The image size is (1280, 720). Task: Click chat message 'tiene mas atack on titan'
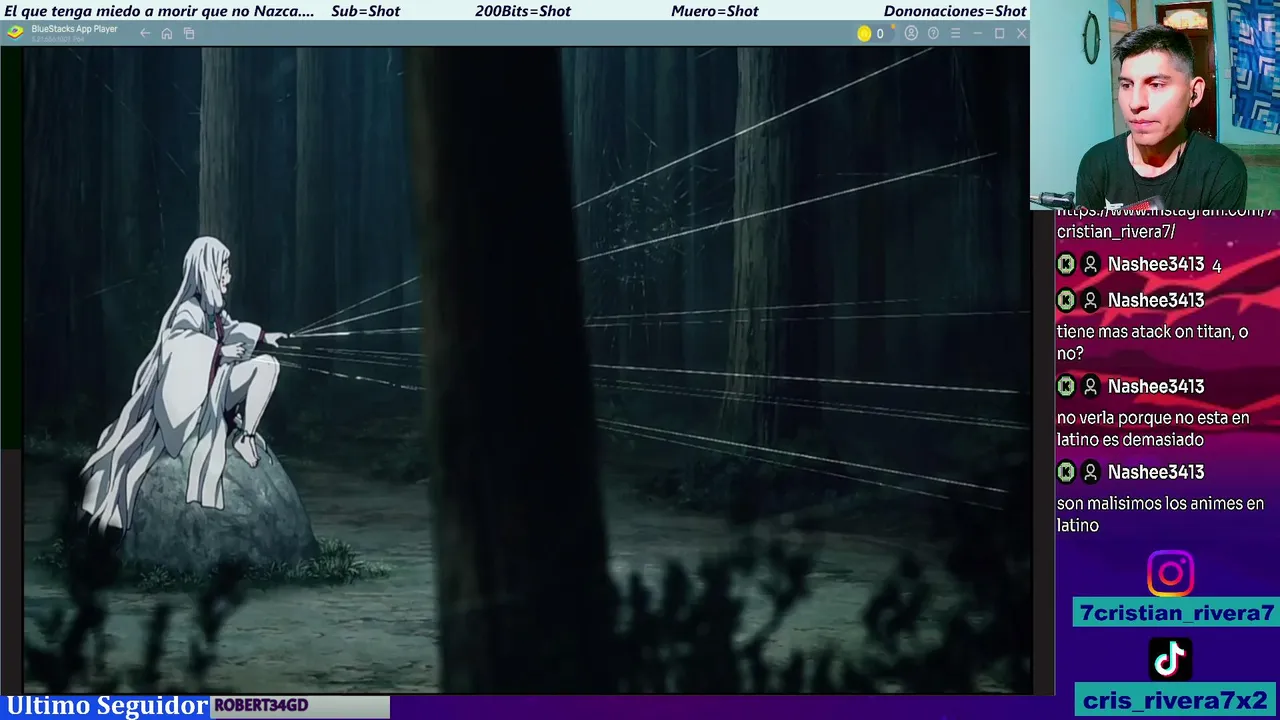(x=1153, y=342)
